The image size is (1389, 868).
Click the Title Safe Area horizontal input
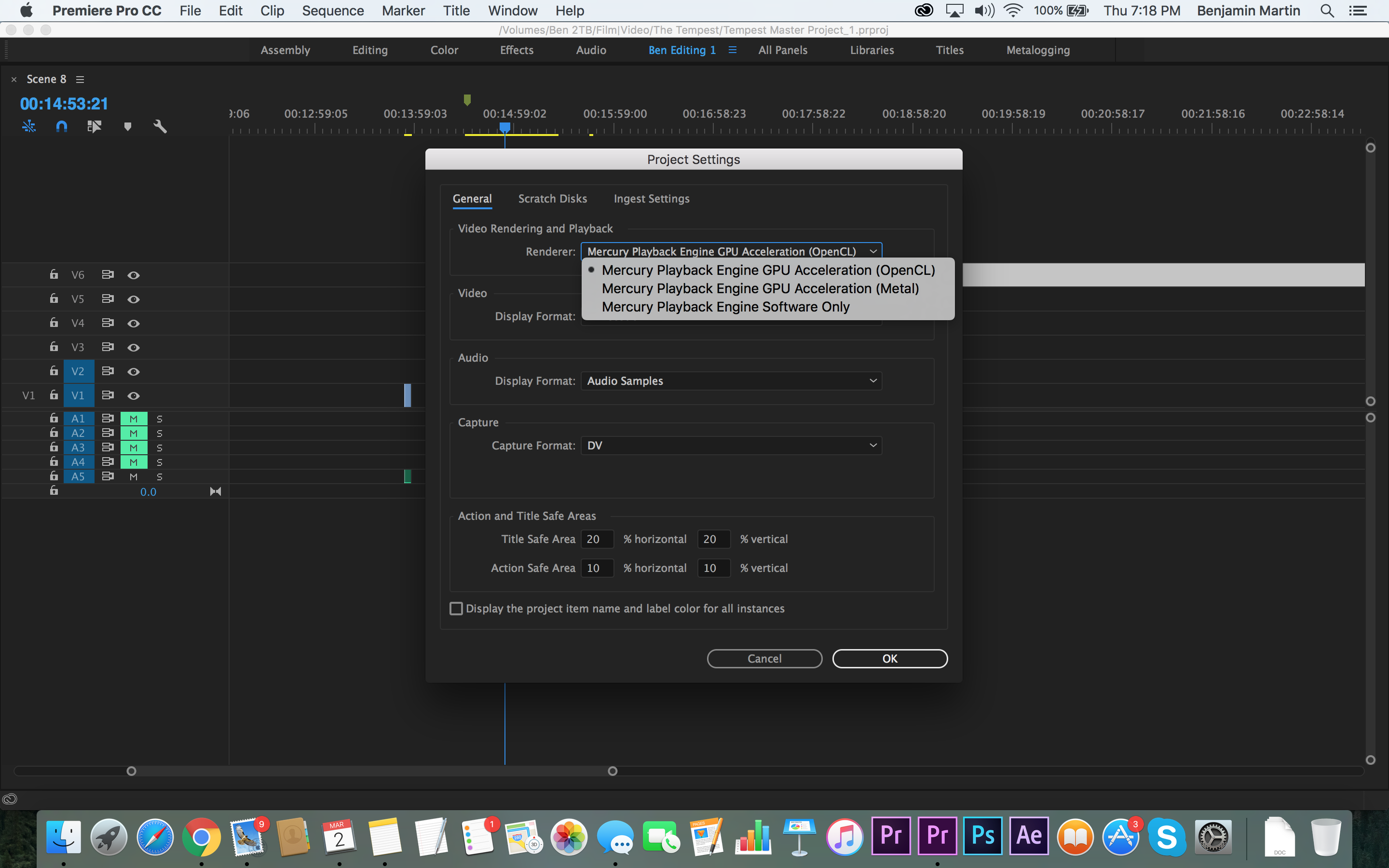click(594, 539)
